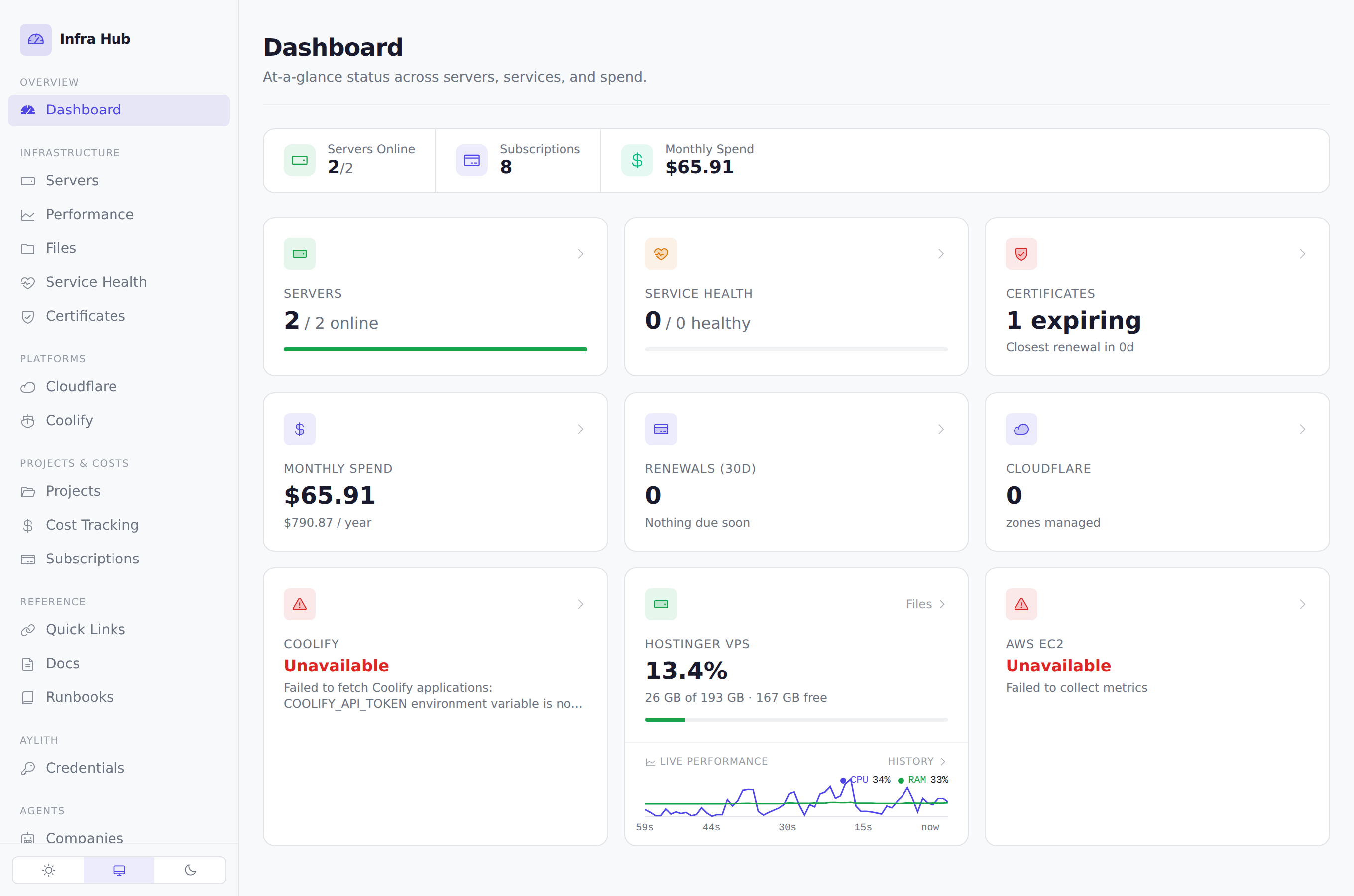Click the dollar icon in Monthly Spend card
Image resolution: width=1354 pixels, height=896 pixels.
(x=299, y=429)
